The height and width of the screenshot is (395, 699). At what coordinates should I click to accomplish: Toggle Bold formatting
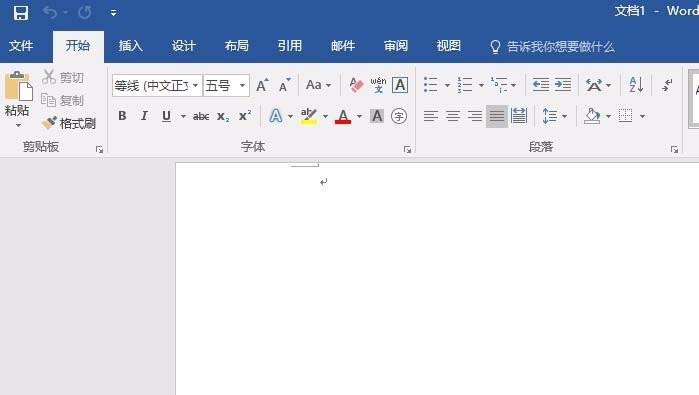click(x=122, y=116)
